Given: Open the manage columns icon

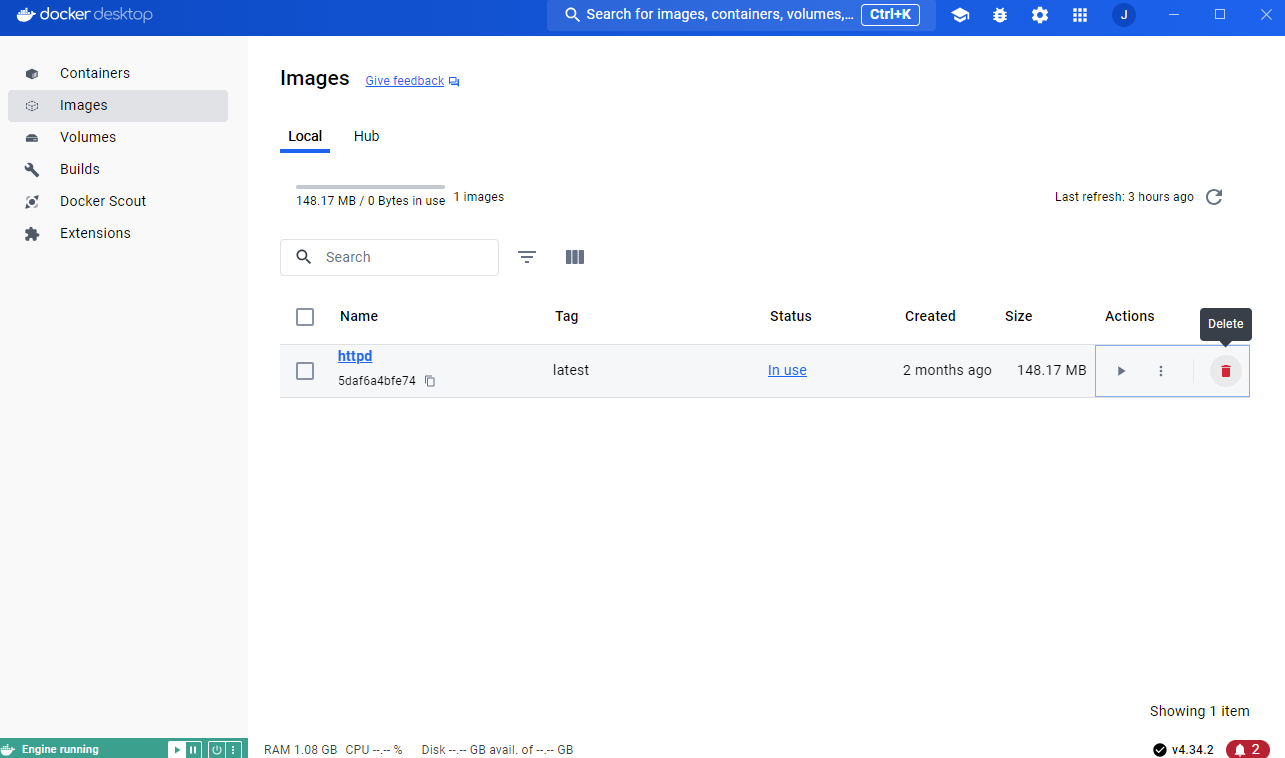Looking at the screenshot, I should click(x=575, y=257).
